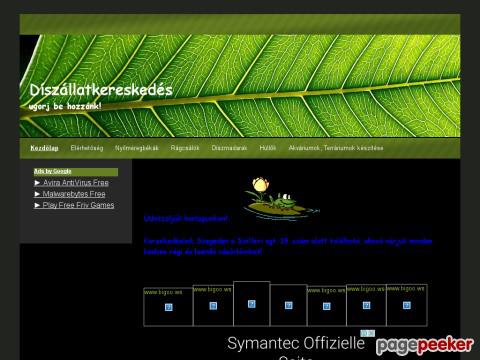The width and height of the screenshot is (480, 360).
Task: Click the AdChoices icon above Symantec ad
Action: 367,333
